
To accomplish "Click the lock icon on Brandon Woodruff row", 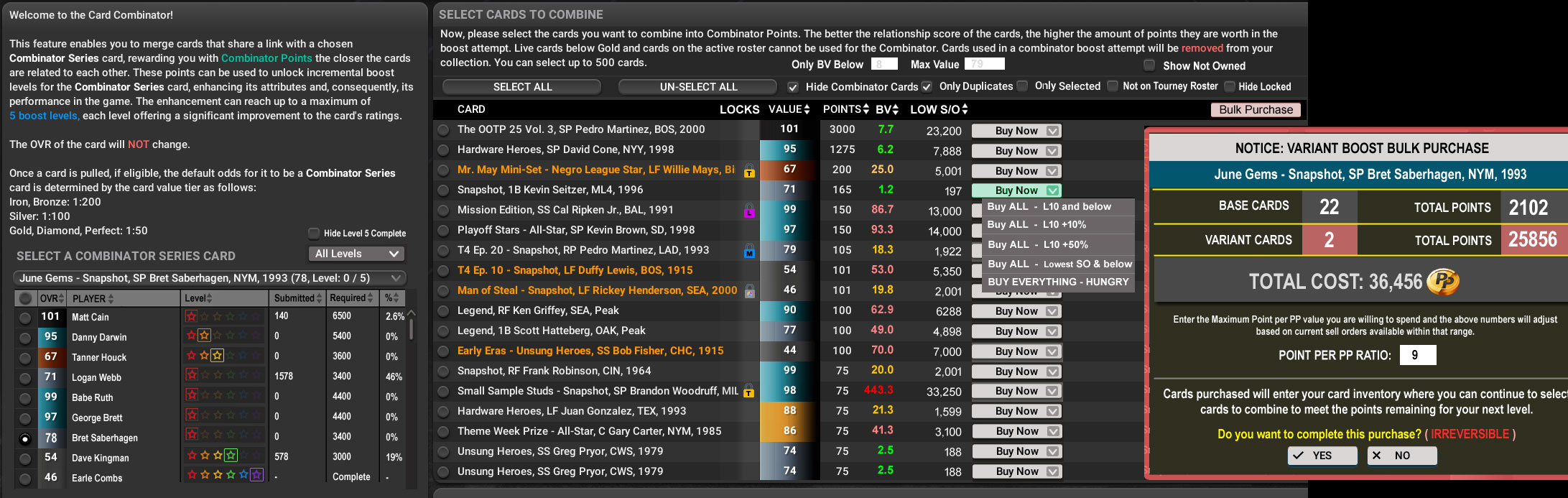I will (x=749, y=392).
